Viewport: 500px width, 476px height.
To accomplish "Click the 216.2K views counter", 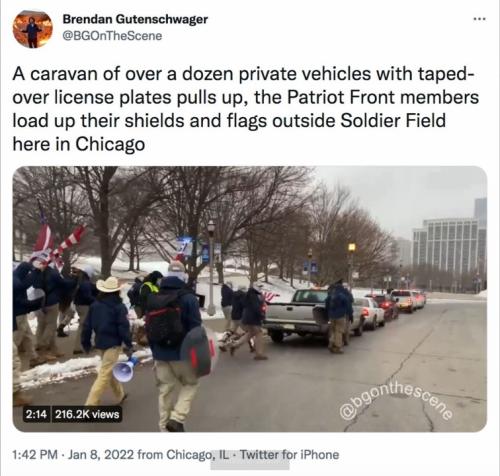I will click(87, 414).
